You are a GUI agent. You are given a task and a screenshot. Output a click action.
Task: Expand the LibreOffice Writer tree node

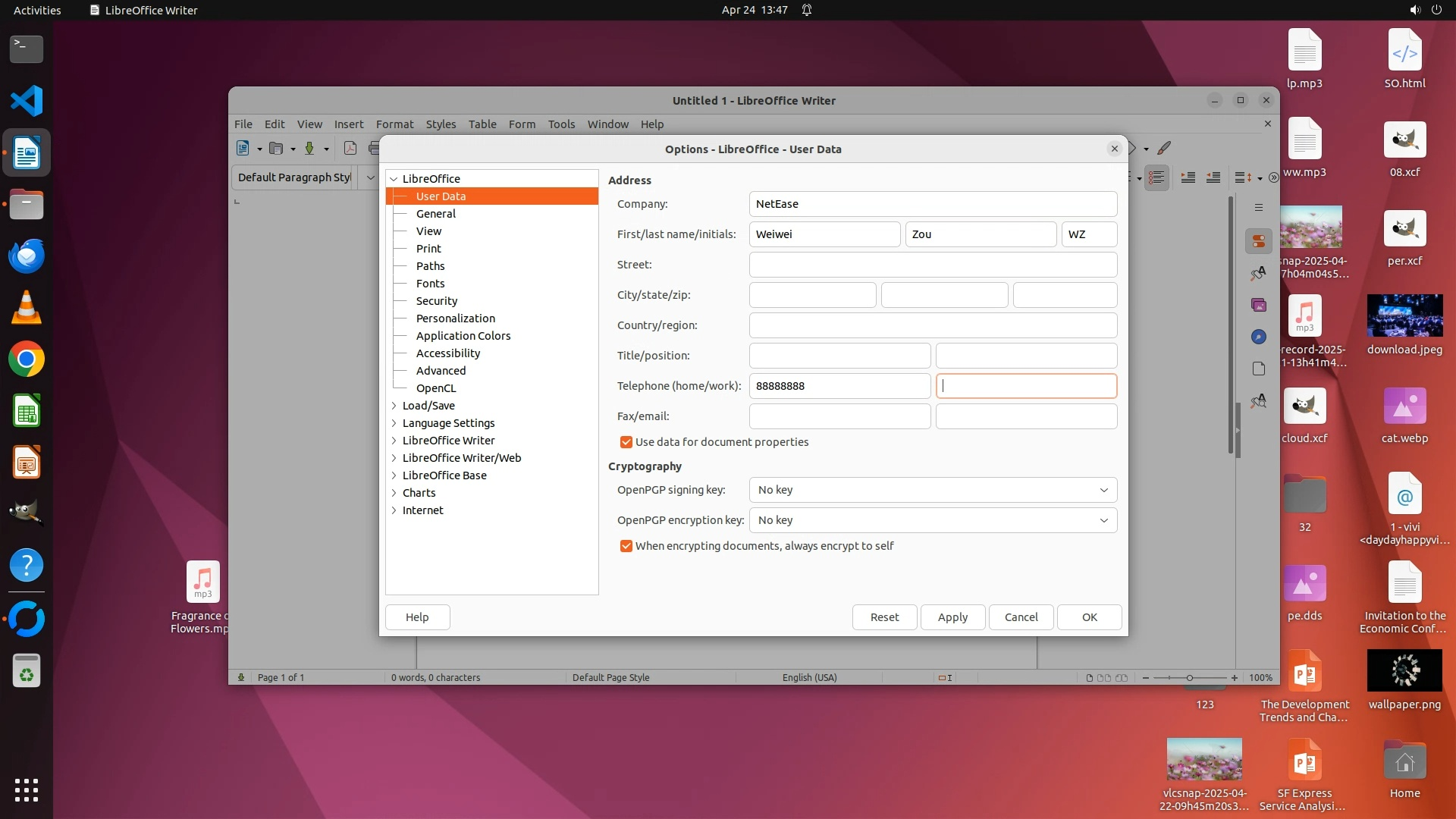(x=394, y=441)
